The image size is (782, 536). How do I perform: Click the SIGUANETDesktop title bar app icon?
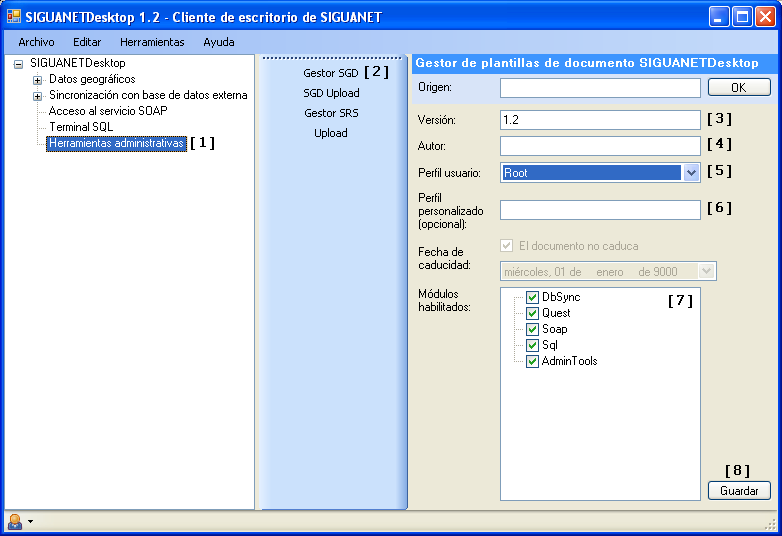14,16
